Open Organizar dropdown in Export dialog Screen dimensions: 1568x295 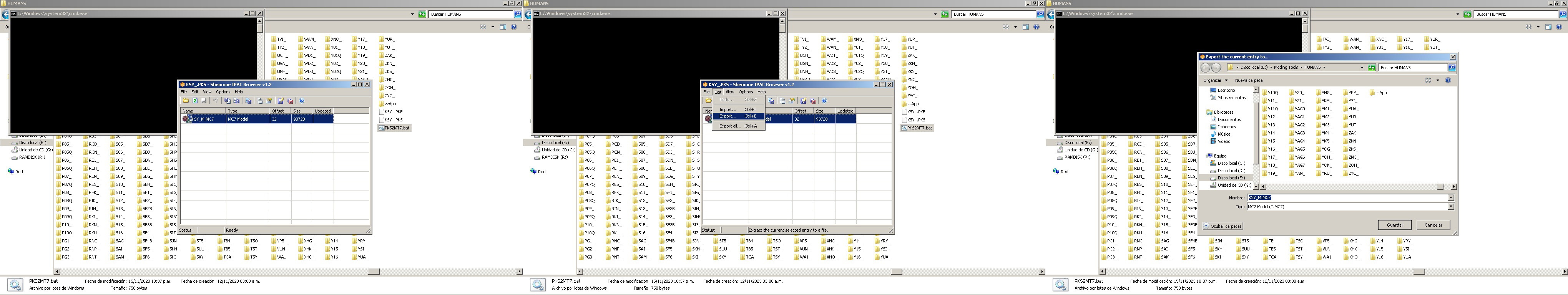1216,80
